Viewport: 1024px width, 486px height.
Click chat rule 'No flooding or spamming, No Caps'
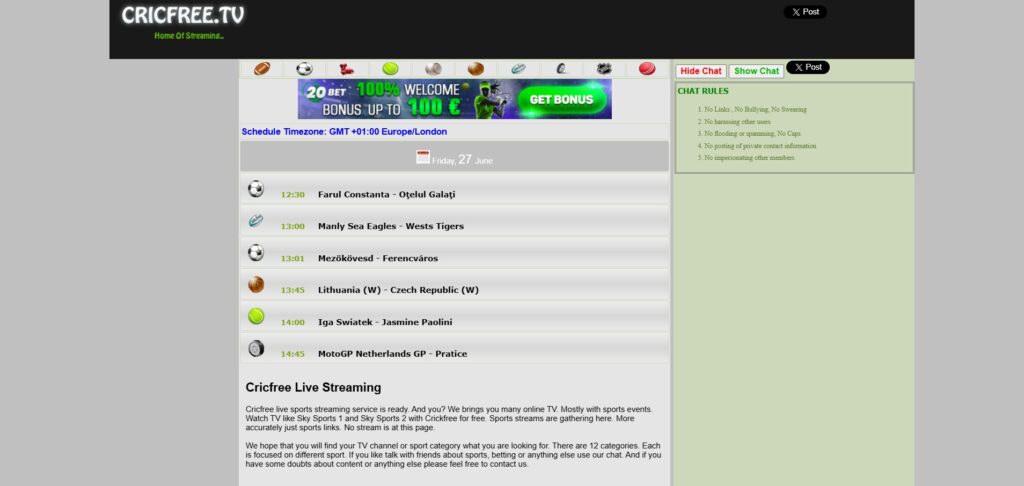point(752,133)
